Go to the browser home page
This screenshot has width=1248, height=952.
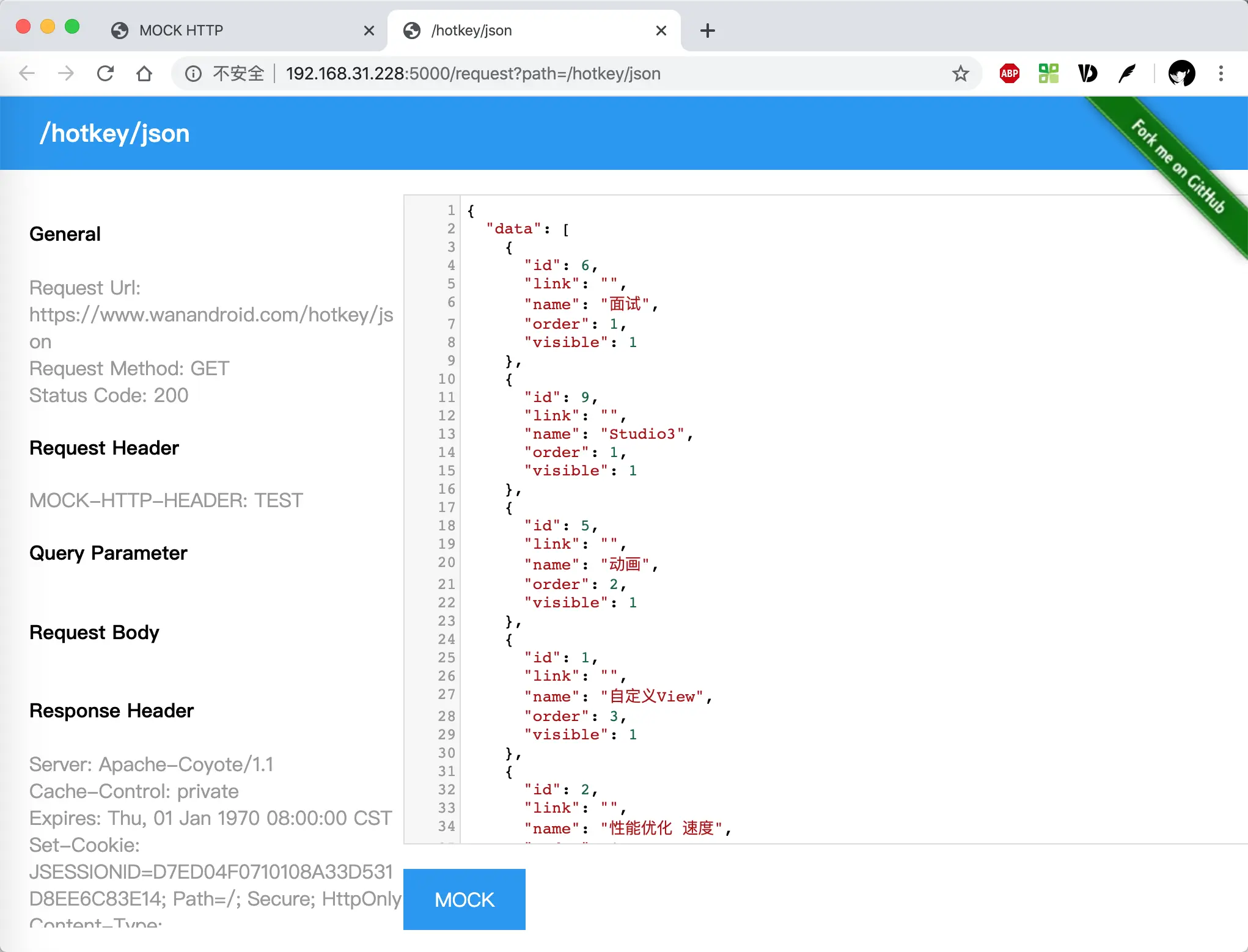coord(144,74)
